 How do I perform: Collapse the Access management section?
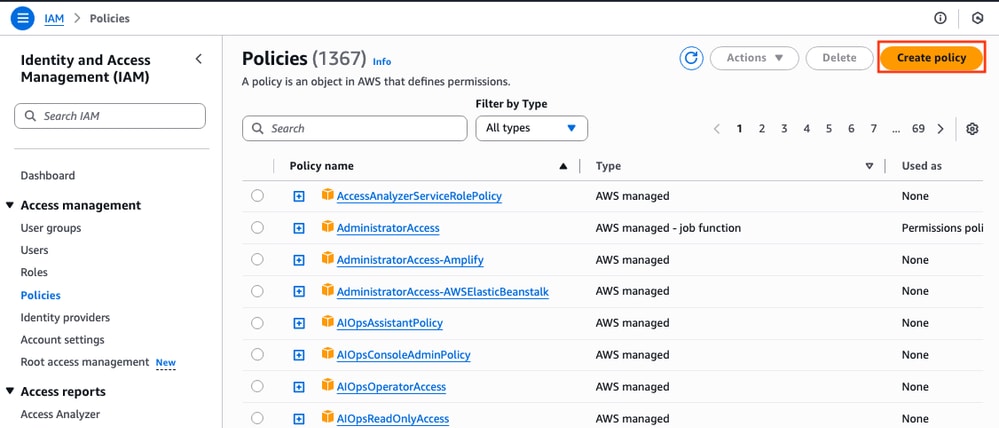[10, 205]
